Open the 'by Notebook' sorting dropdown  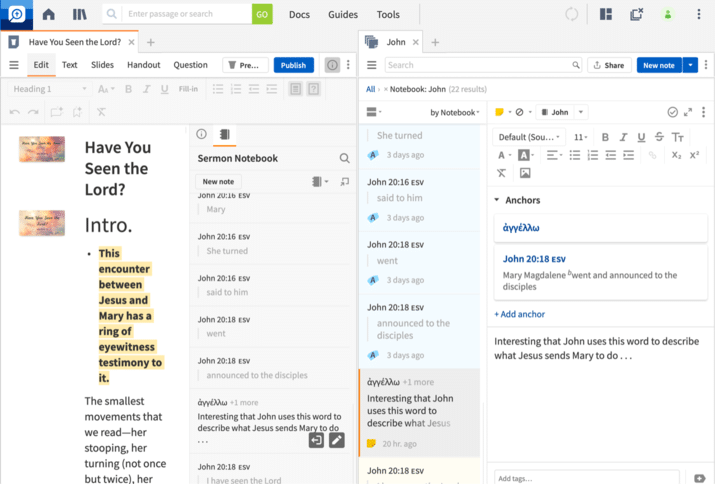[x=455, y=112]
